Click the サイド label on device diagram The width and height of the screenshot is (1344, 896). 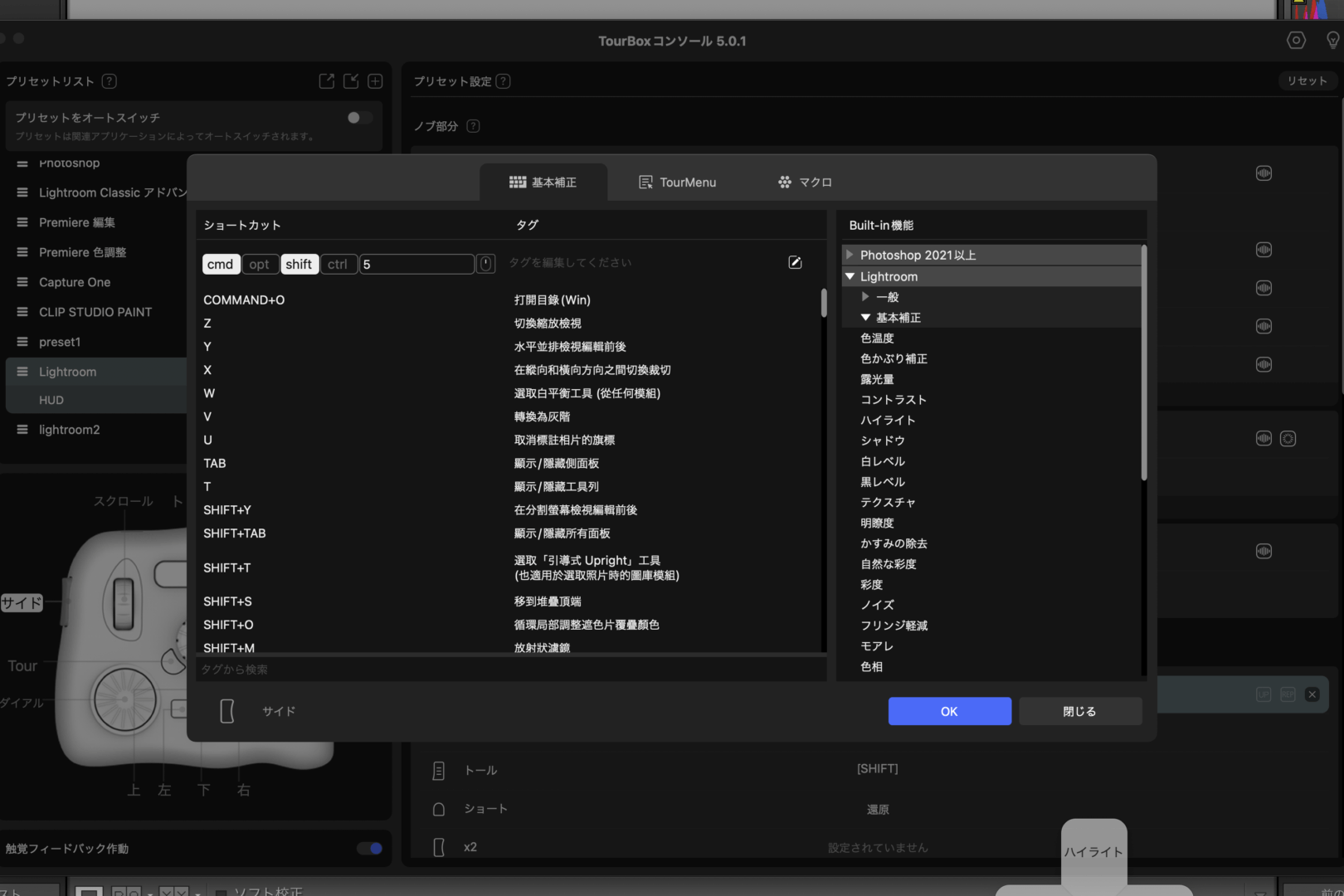22,603
